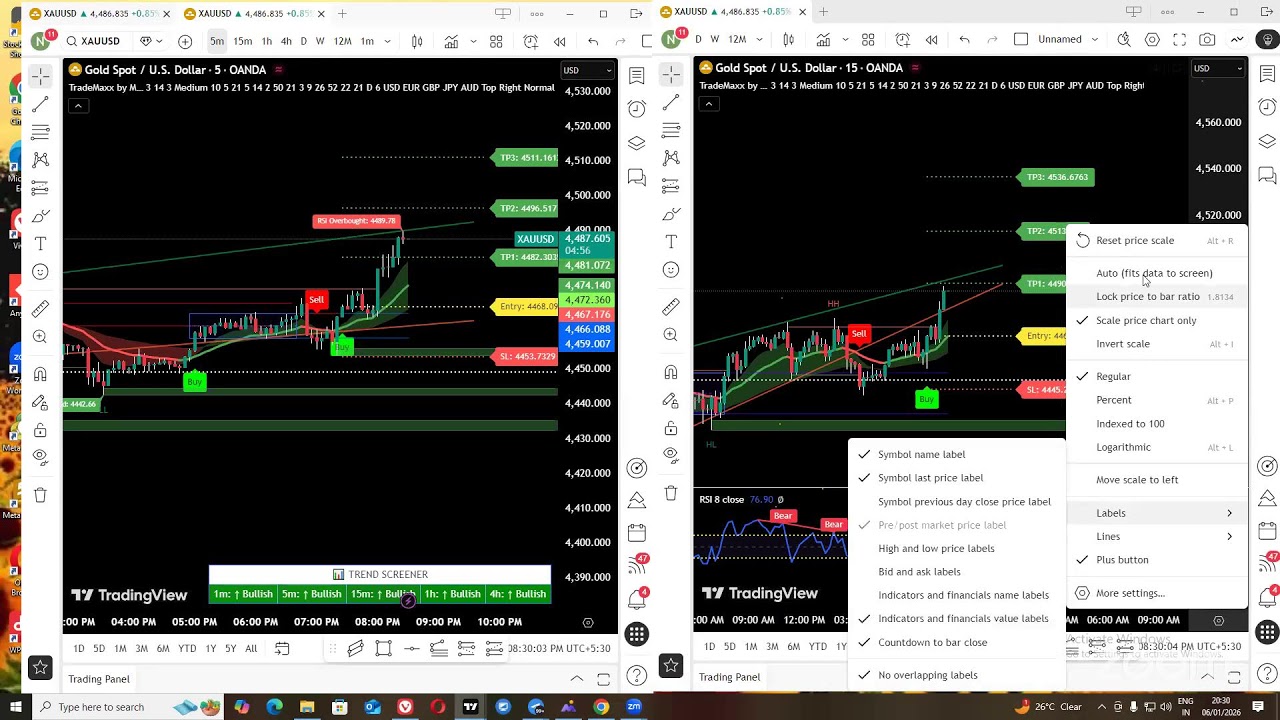Open chart type candles icon in left window

pyautogui.click(x=417, y=41)
